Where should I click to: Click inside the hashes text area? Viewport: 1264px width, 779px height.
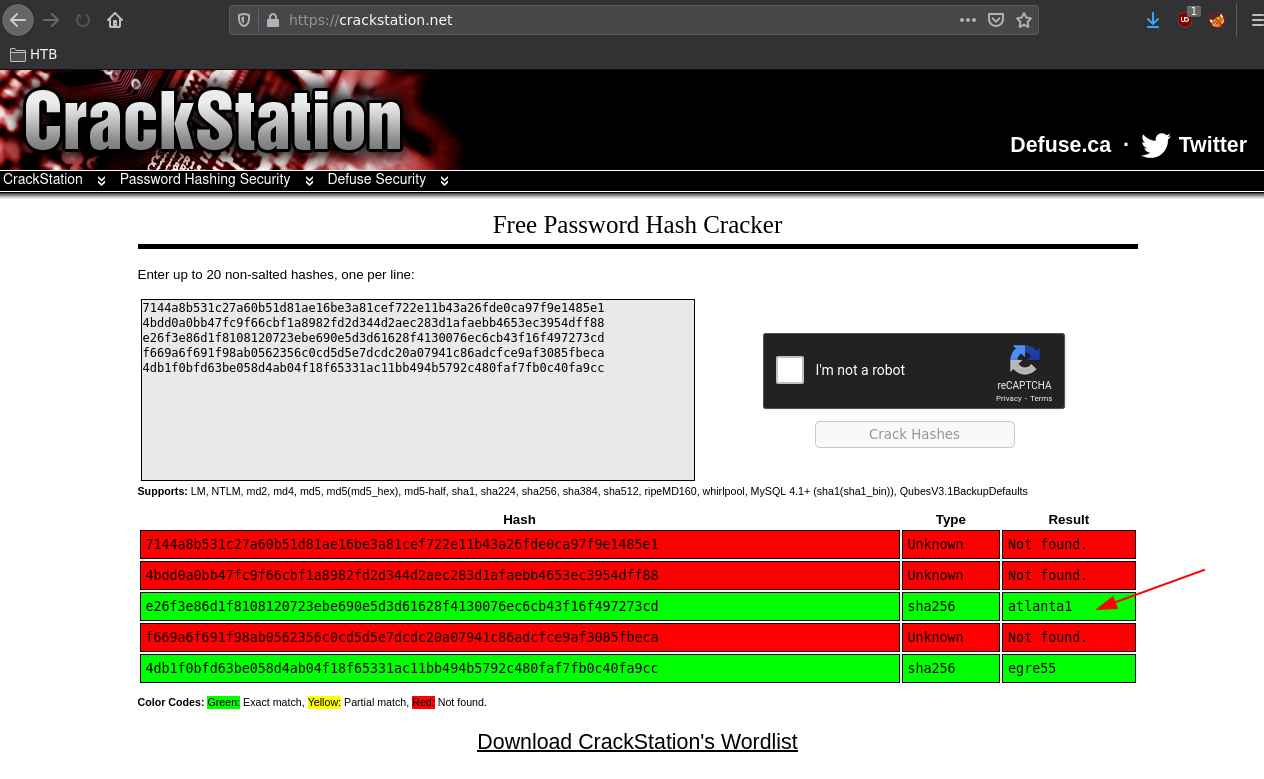(418, 390)
